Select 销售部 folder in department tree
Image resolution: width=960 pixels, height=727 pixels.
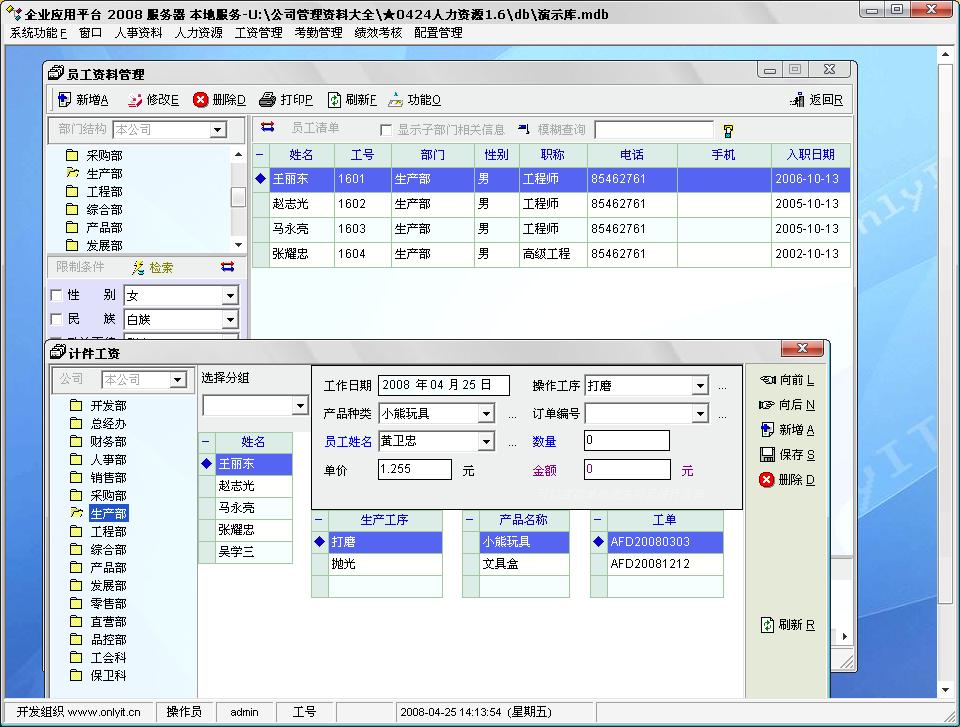point(108,478)
